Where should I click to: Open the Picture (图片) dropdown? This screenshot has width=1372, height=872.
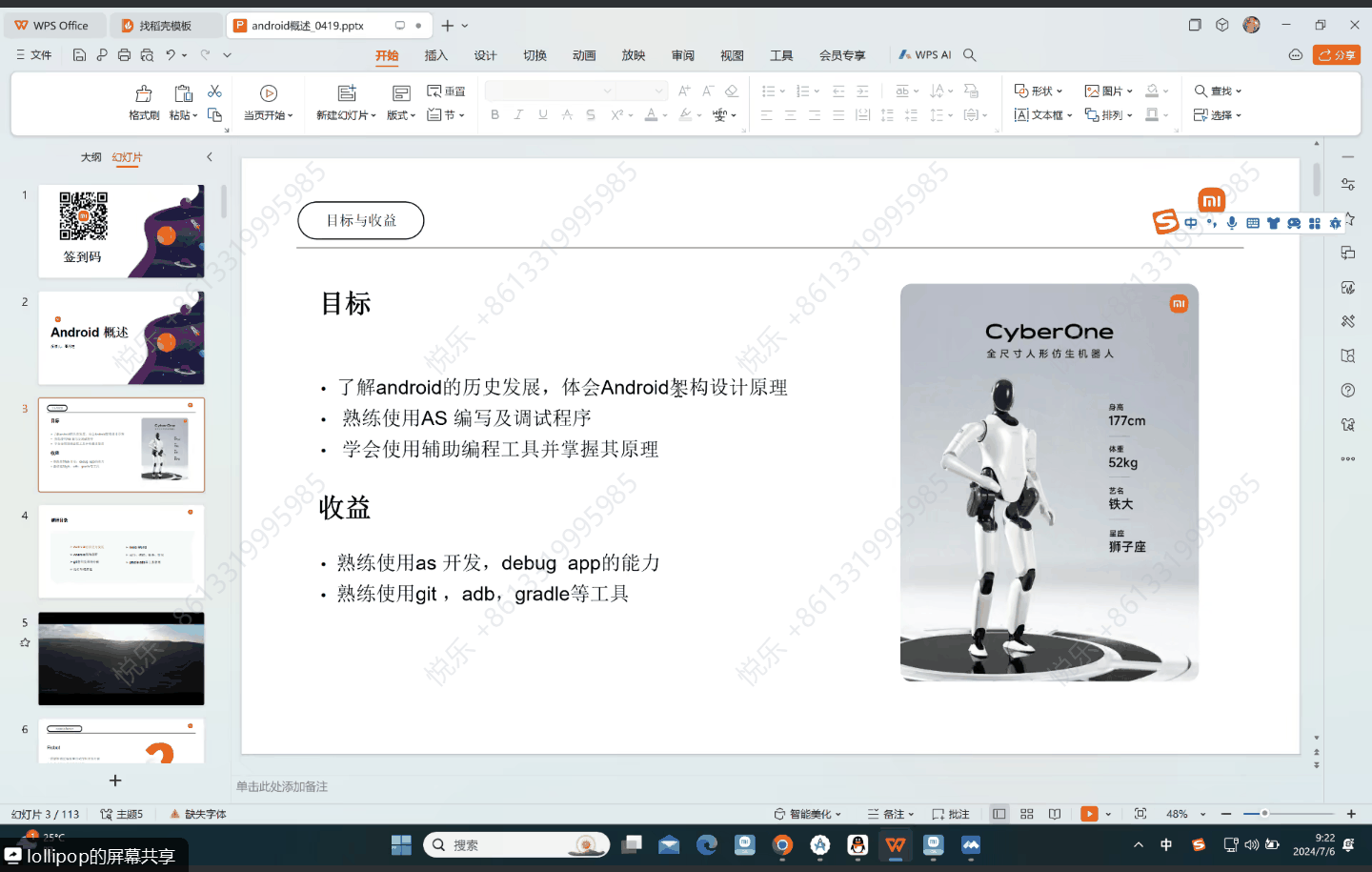(x=1109, y=91)
